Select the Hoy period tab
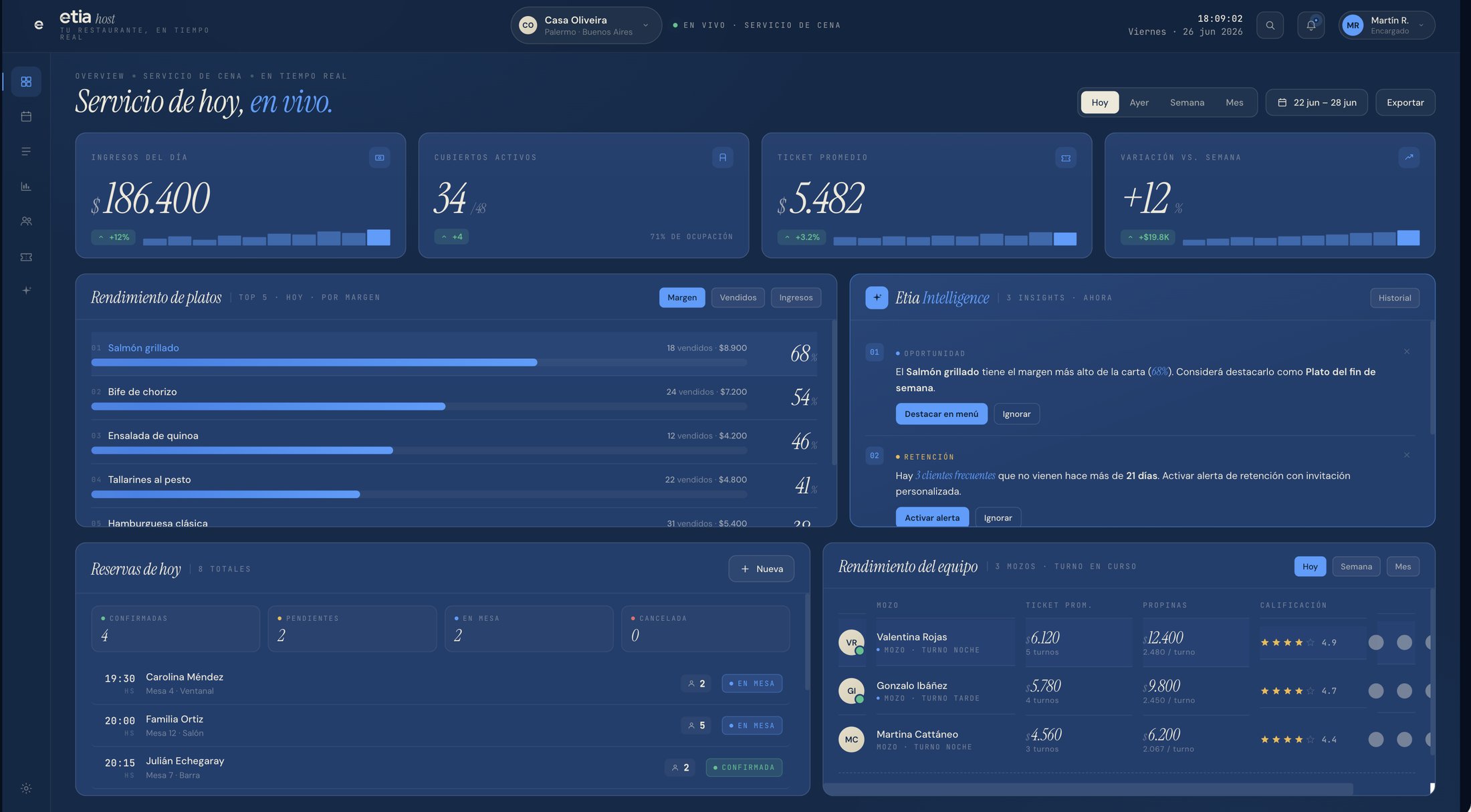Viewport: 1471px width, 812px height. click(x=1099, y=102)
